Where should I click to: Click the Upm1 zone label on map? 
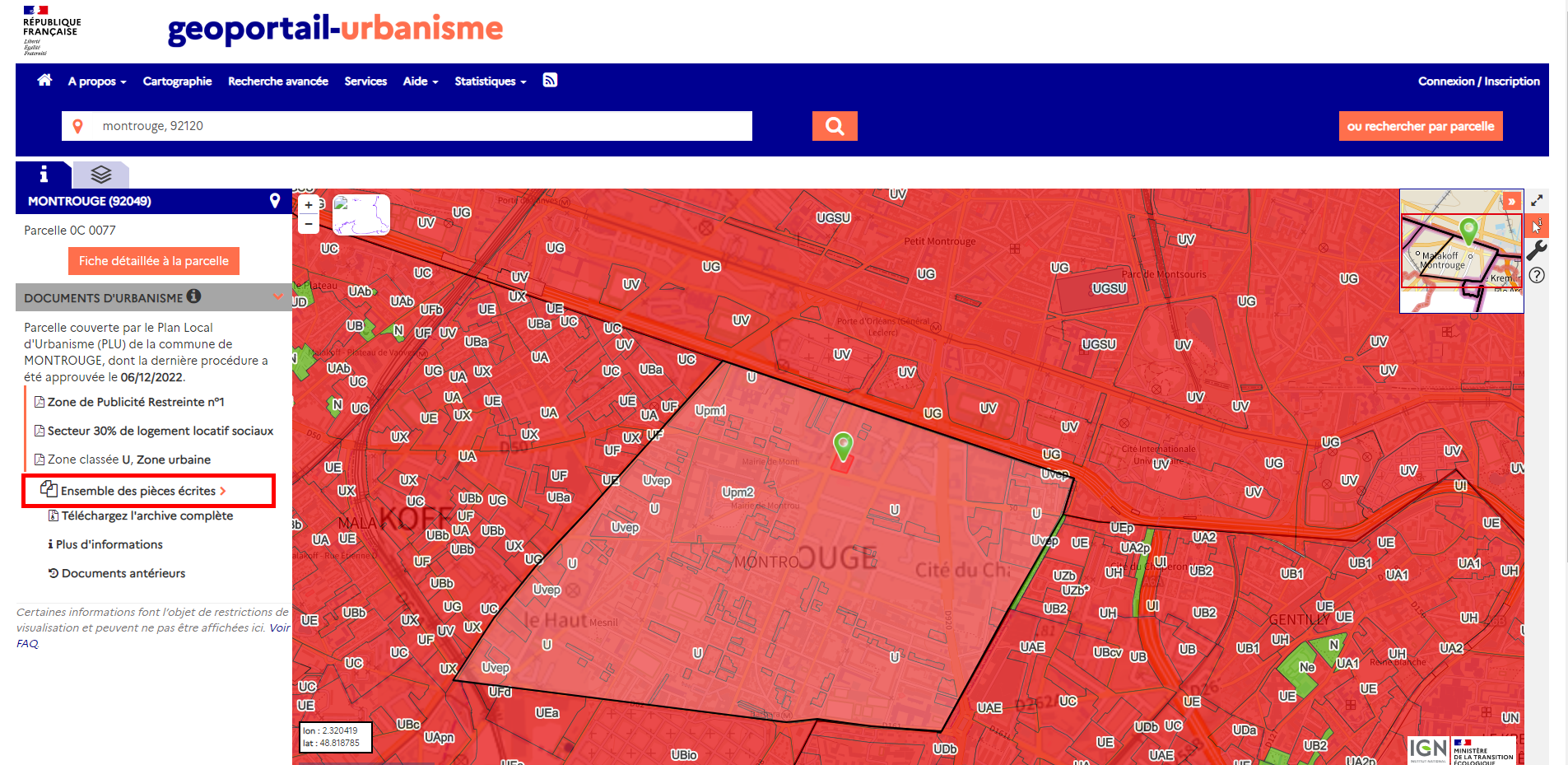coord(710,410)
